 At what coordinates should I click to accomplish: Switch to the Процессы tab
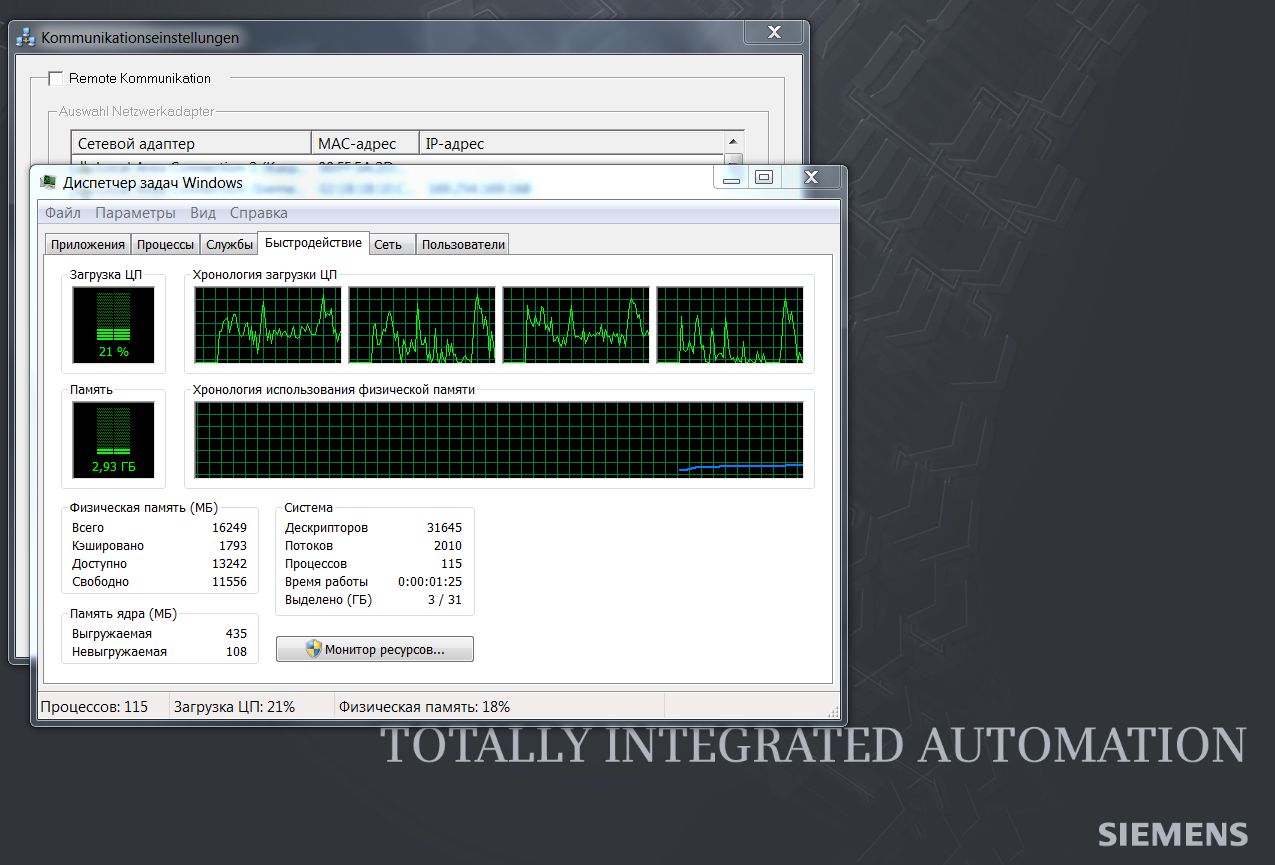[166, 245]
